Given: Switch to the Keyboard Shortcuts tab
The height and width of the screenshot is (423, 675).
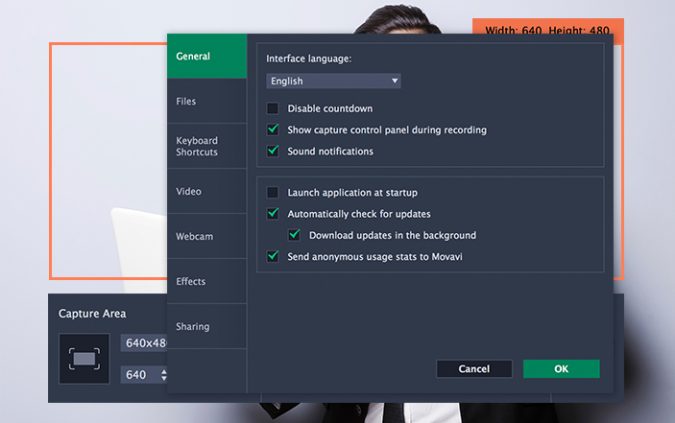Looking at the screenshot, I should tap(206, 146).
